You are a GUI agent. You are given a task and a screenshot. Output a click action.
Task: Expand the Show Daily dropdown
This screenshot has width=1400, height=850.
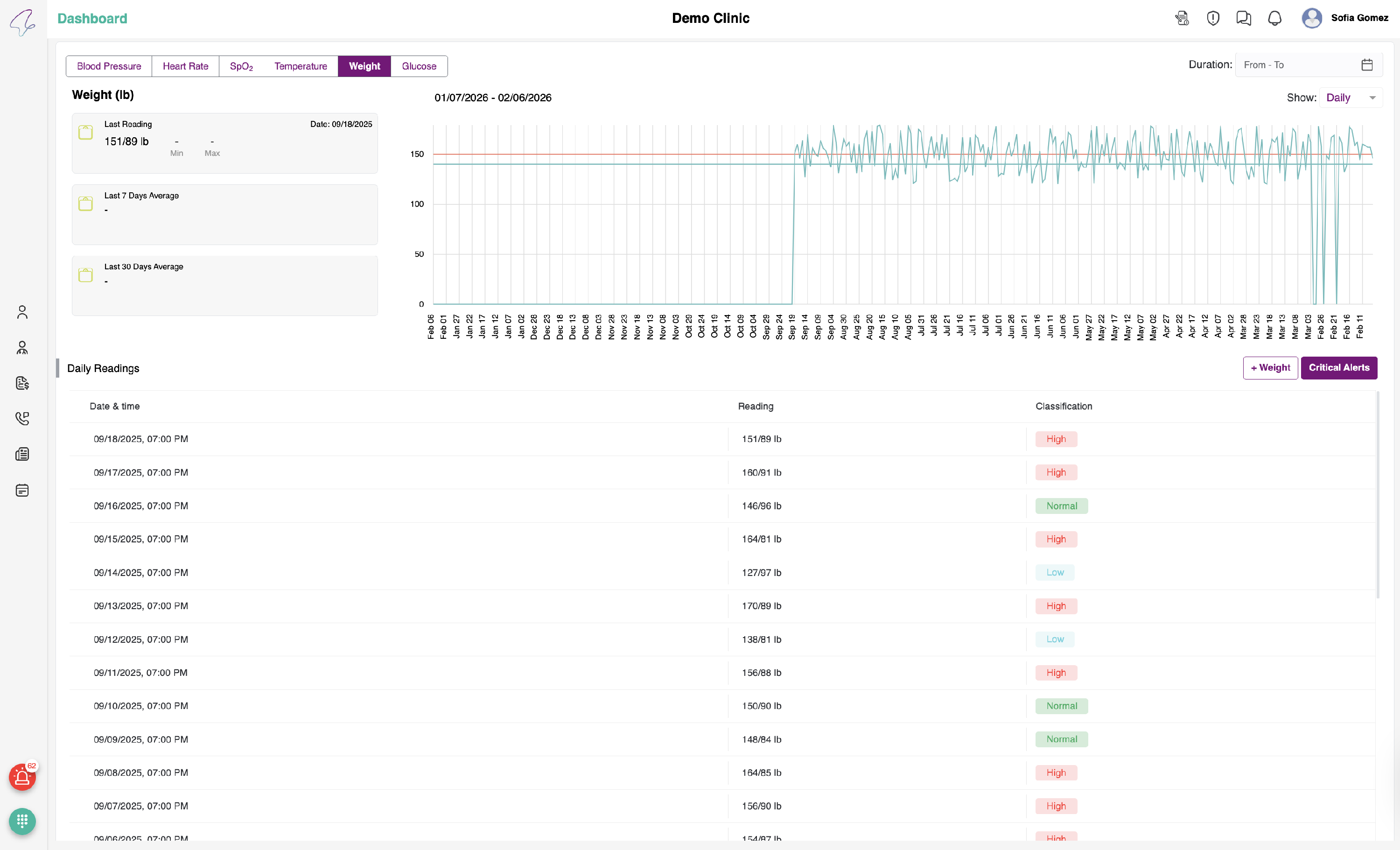click(x=1351, y=98)
